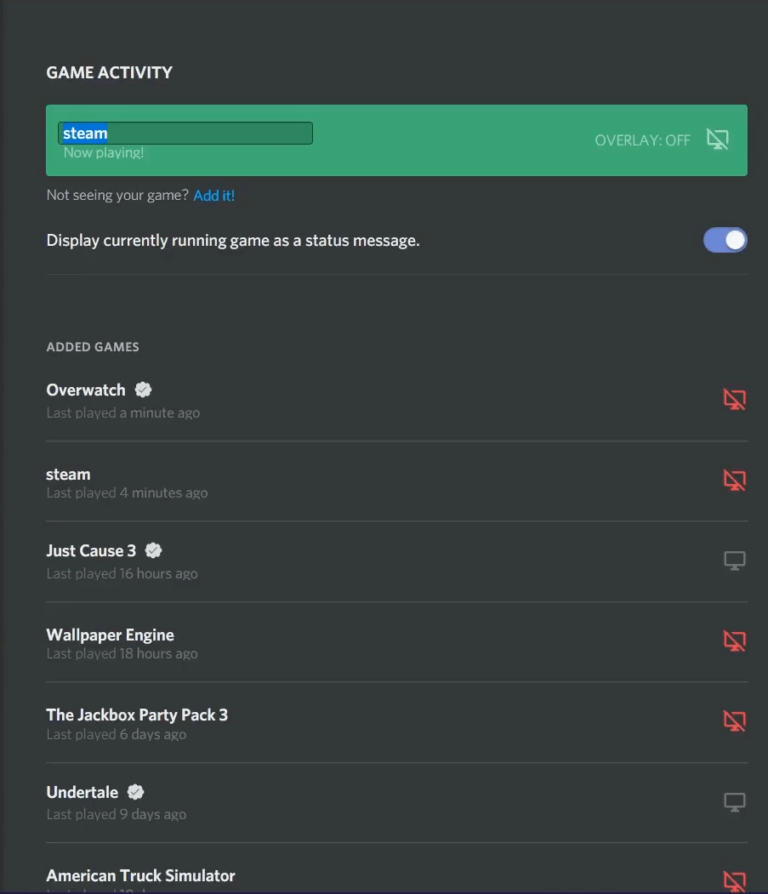Enable the overlay for Wallpaper Engine
This screenshot has height=894, width=768.
[x=735, y=641]
